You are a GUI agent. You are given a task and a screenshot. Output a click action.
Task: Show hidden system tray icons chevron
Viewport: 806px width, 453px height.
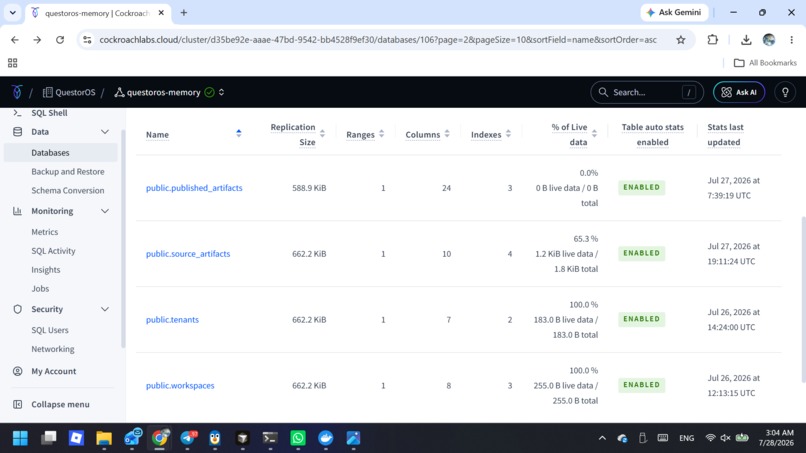tap(602, 438)
